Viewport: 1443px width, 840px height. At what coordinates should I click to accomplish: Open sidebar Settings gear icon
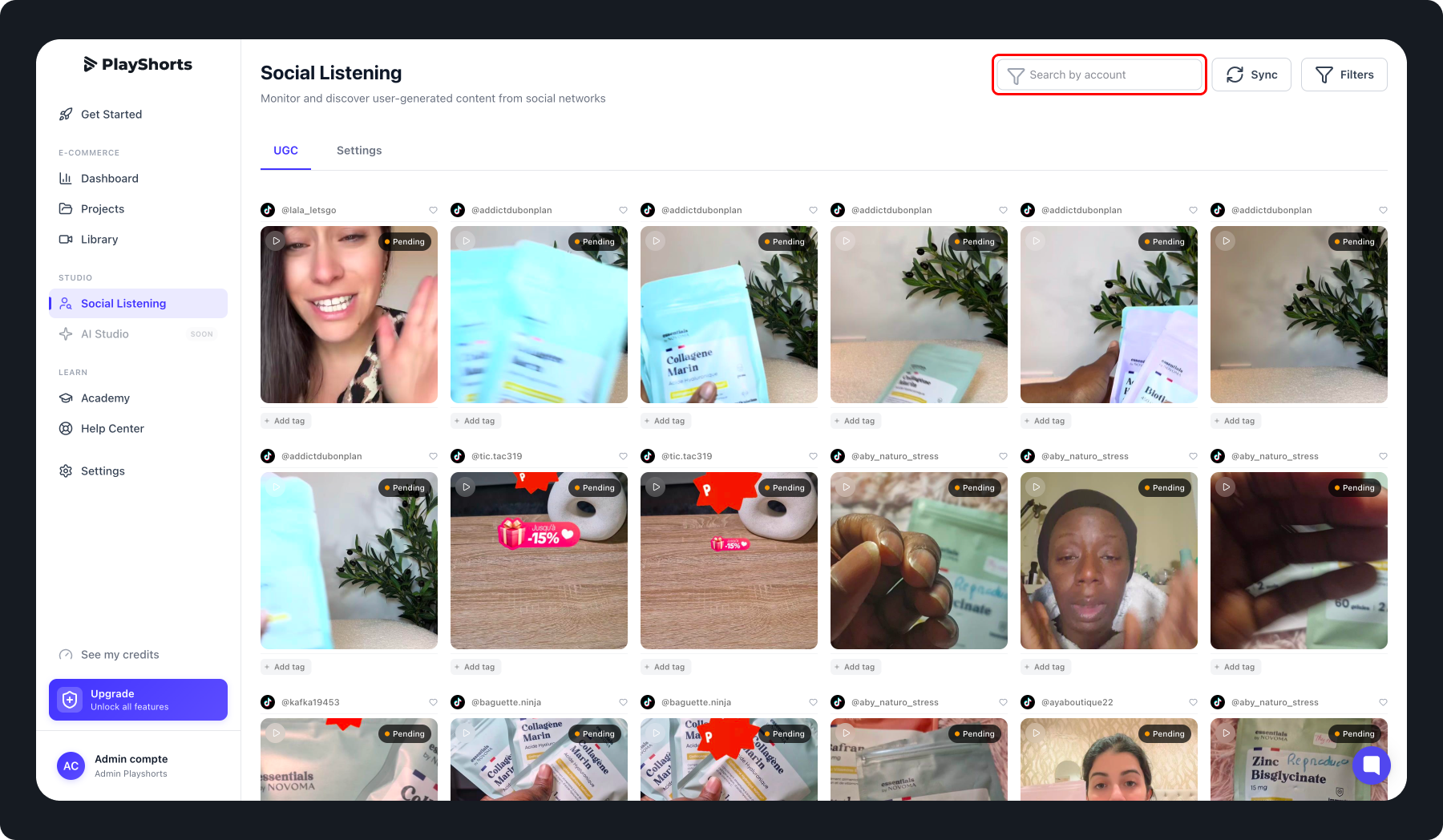click(66, 471)
